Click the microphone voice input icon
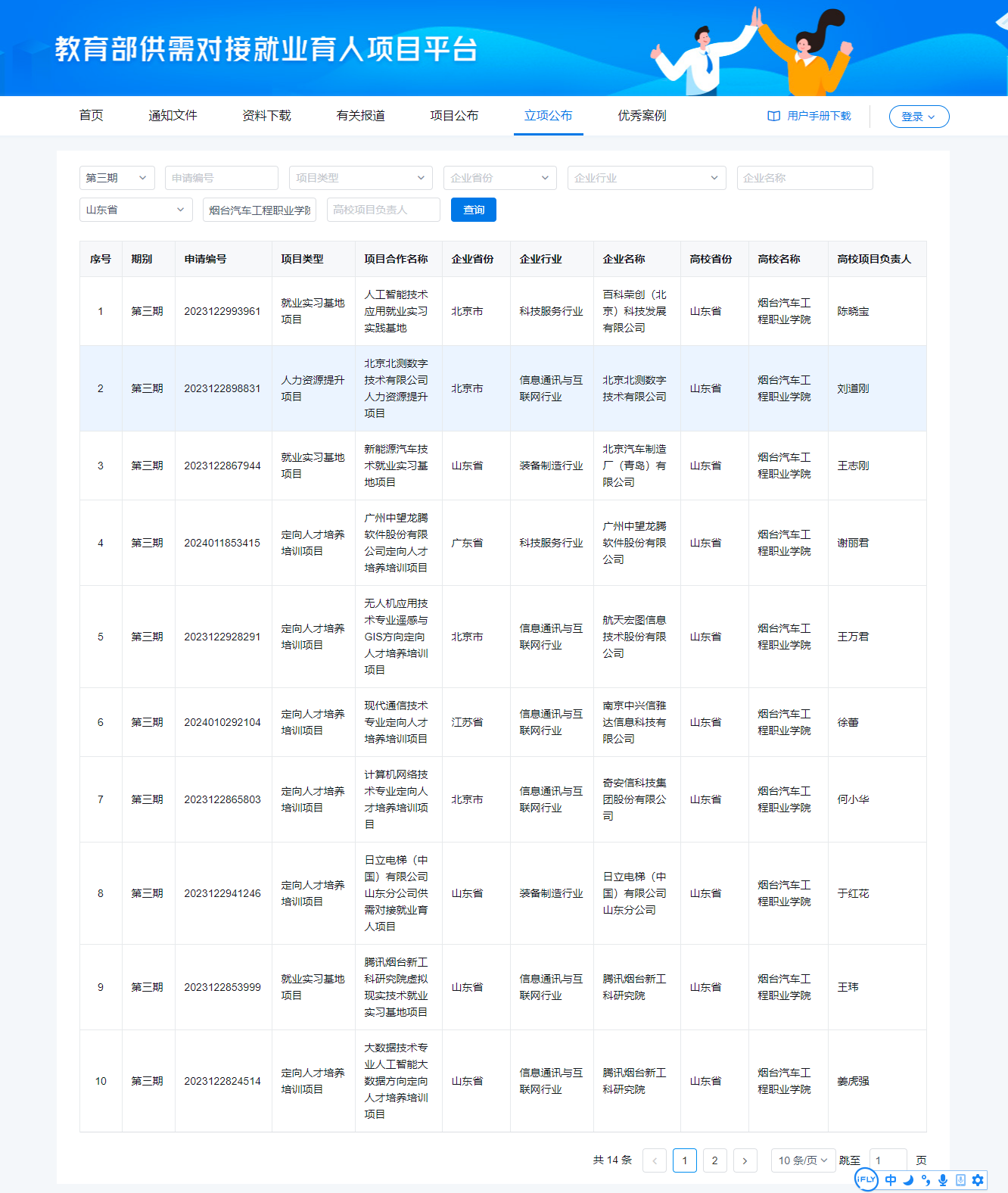1008x1193 pixels. 943,1180
